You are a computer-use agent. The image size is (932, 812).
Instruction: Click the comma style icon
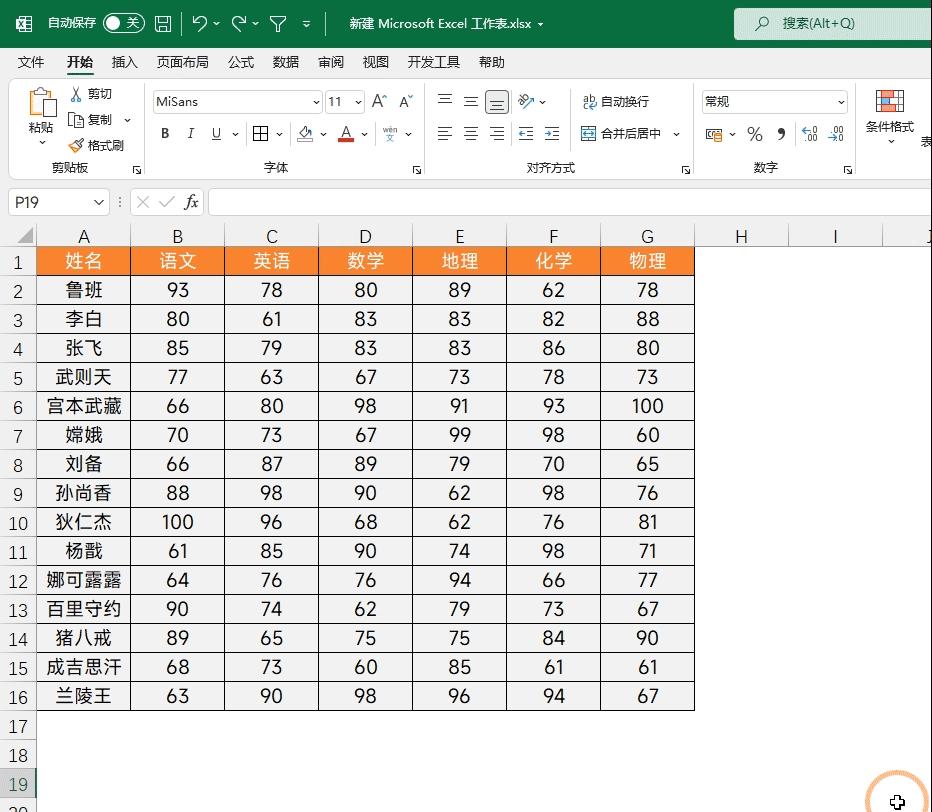pyautogui.click(x=782, y=134)
